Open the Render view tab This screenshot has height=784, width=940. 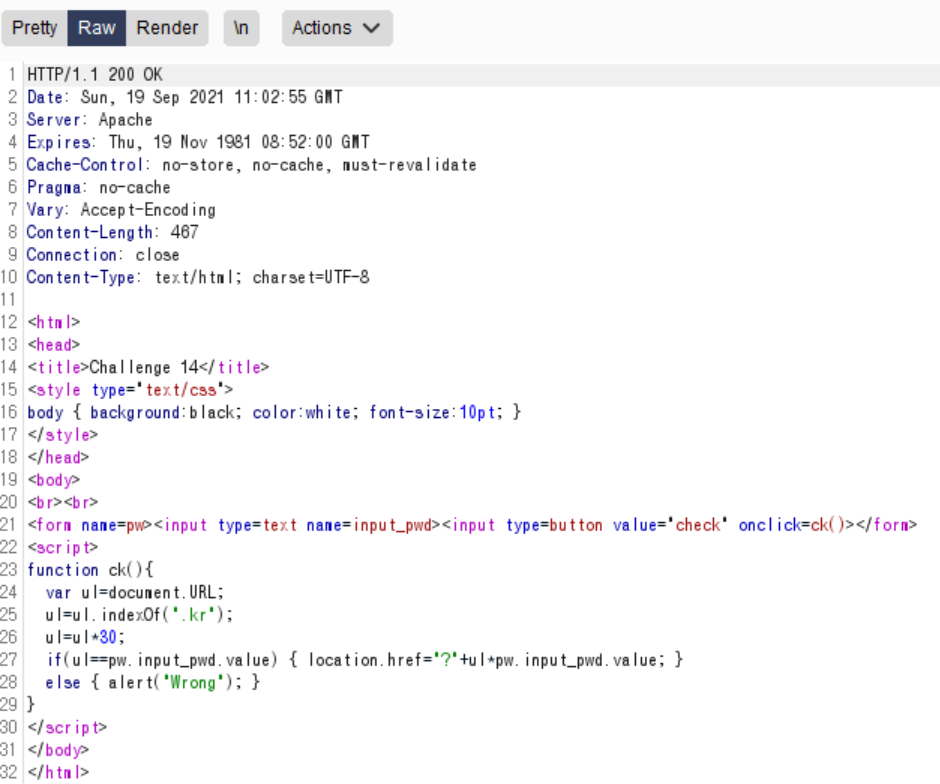pos(167,28)
